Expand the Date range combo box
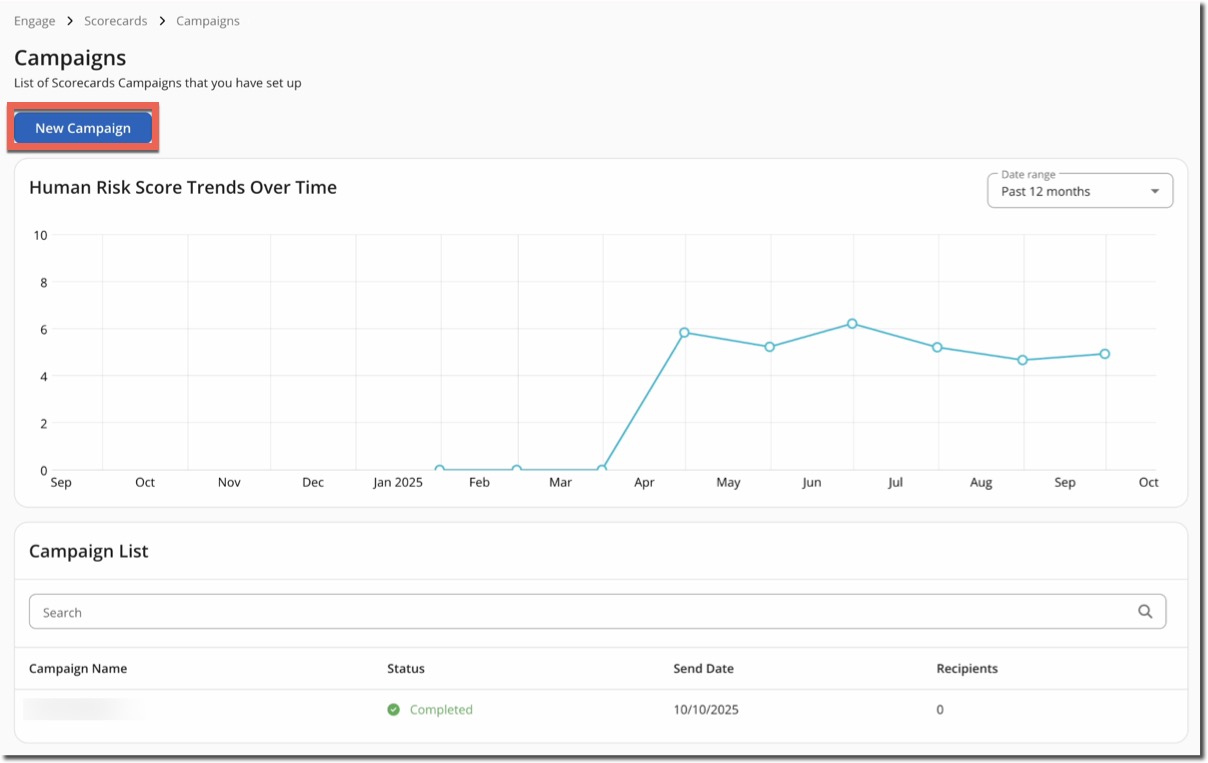 pos(1079,190)
